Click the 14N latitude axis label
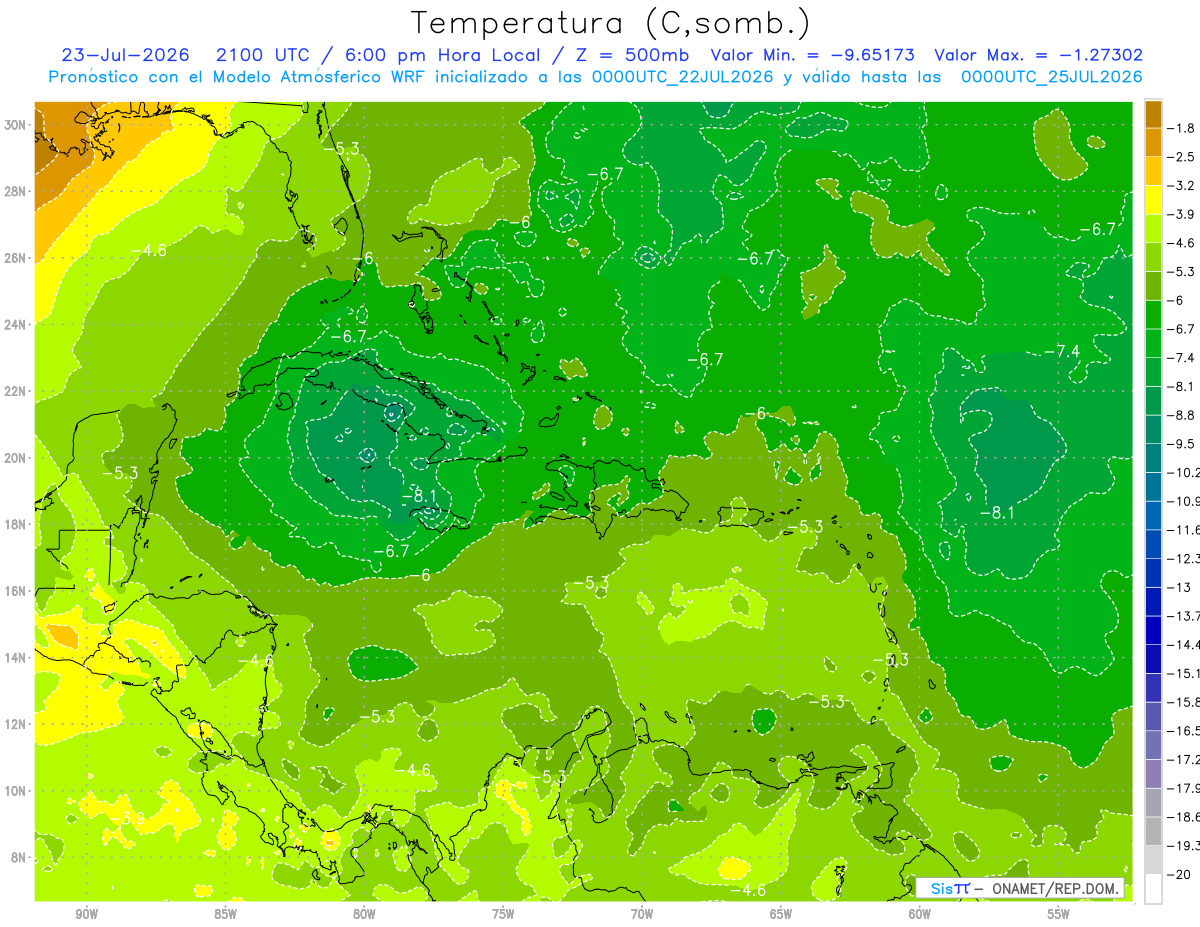The image size is (1200, 927). pos(16,657)
